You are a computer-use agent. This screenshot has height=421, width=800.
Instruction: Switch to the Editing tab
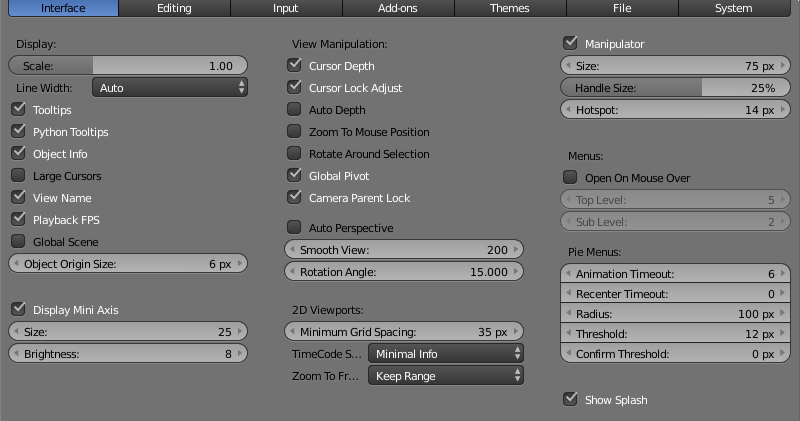pyautogui.click(x=174, y=8)
